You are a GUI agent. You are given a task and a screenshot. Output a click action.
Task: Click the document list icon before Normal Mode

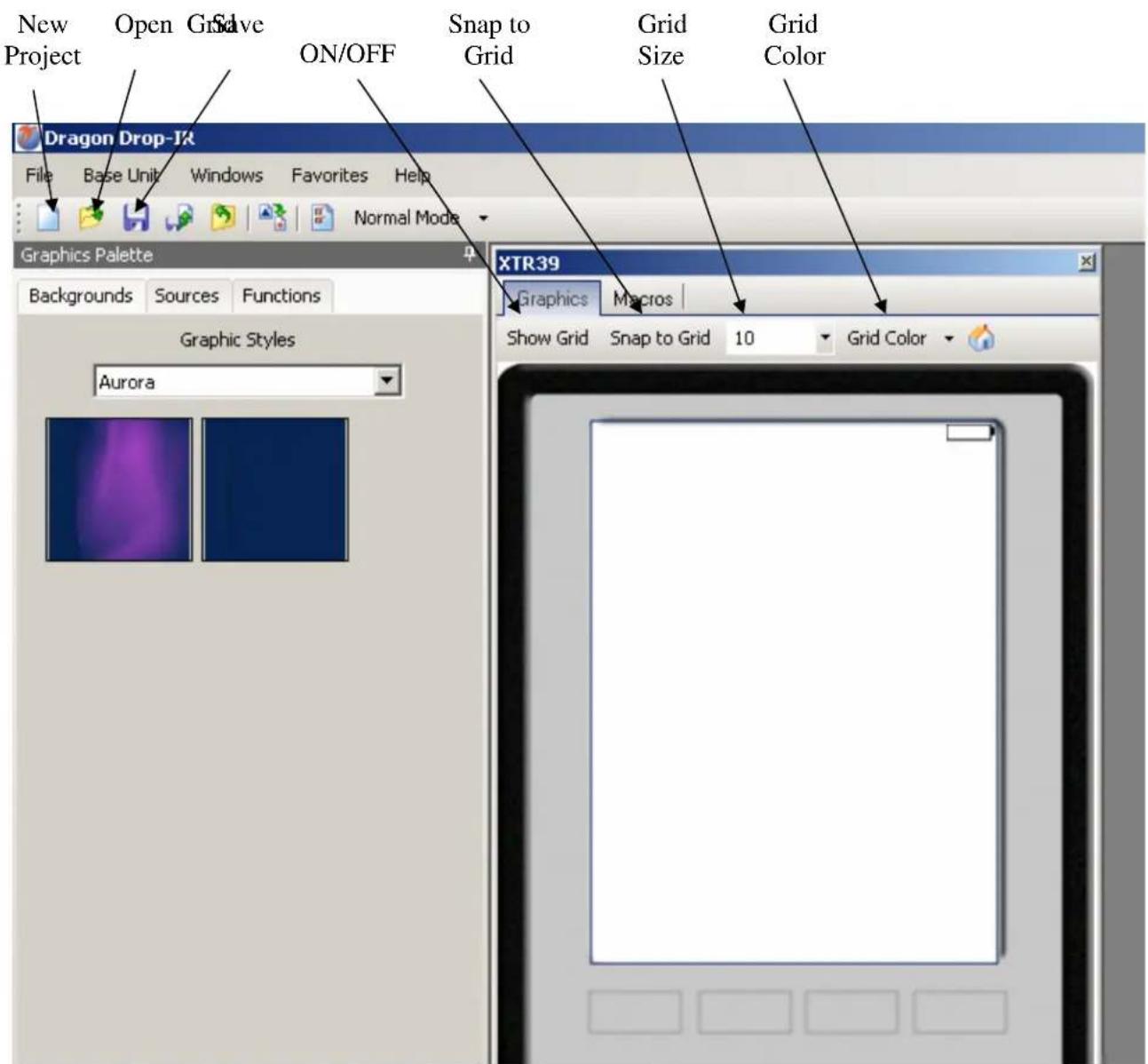321,218
